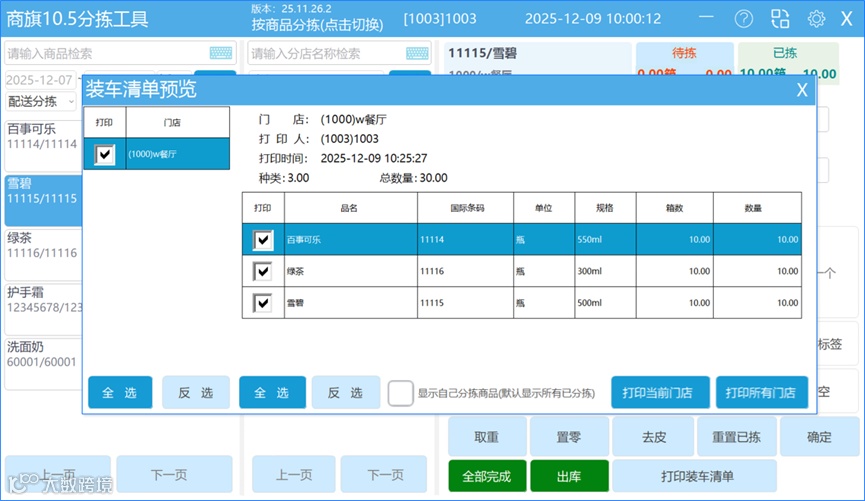Image resolution: width=865 pixels, height=501 pixels.
Task: Click 反选 button under product table
Action: (x=345, y=392)
